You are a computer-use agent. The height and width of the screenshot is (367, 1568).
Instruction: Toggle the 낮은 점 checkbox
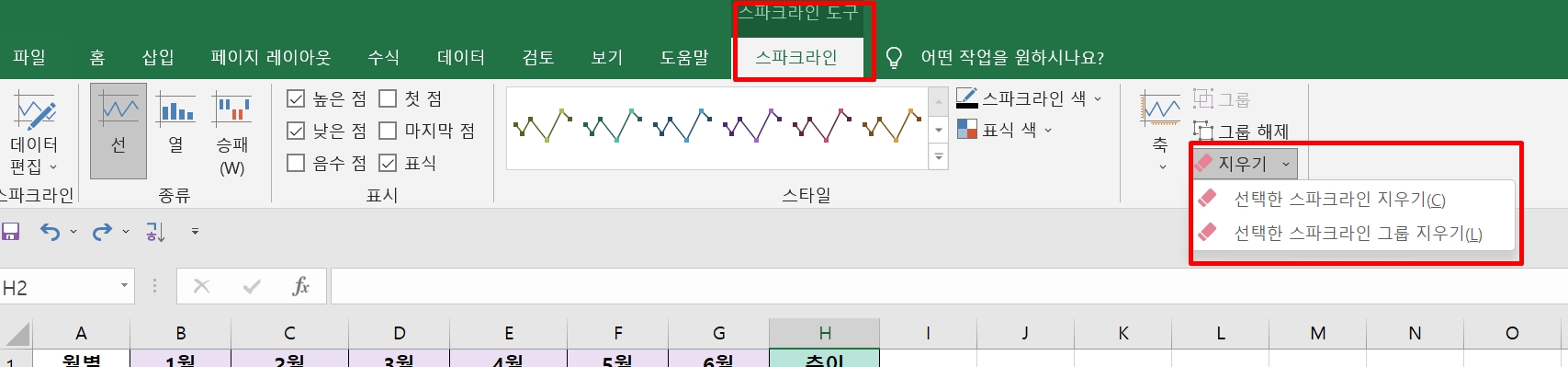coord(296,131)
